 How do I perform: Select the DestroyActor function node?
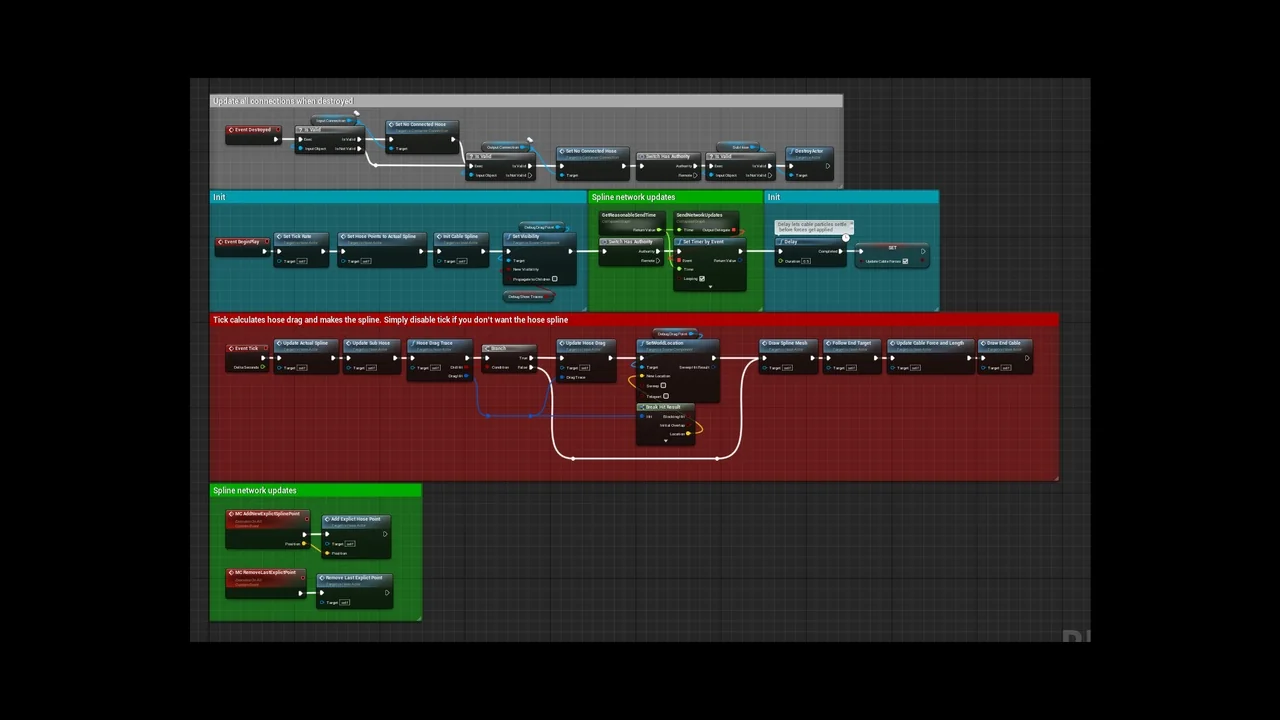pos(808,152)
